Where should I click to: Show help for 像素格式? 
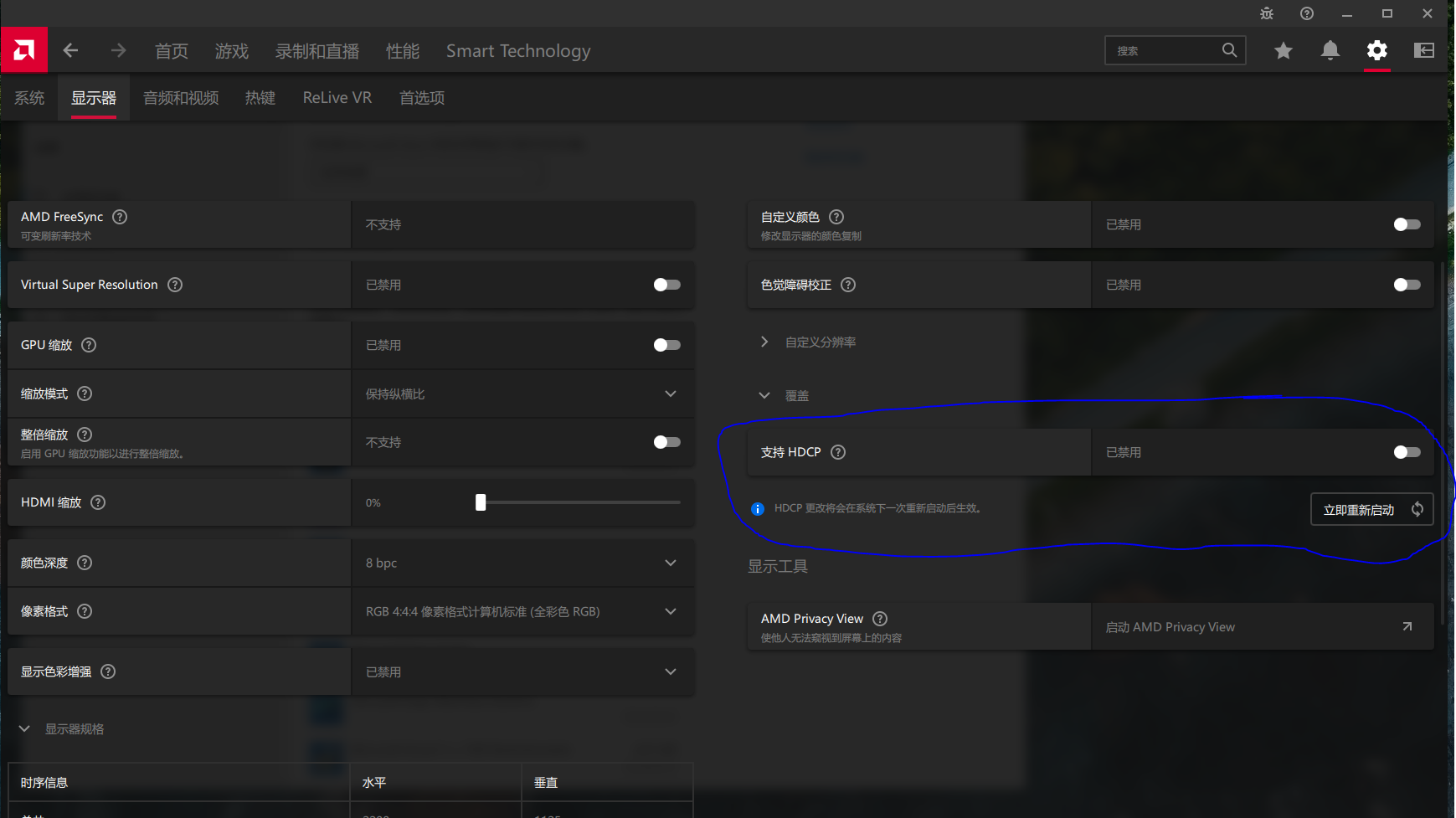point(85,611)
